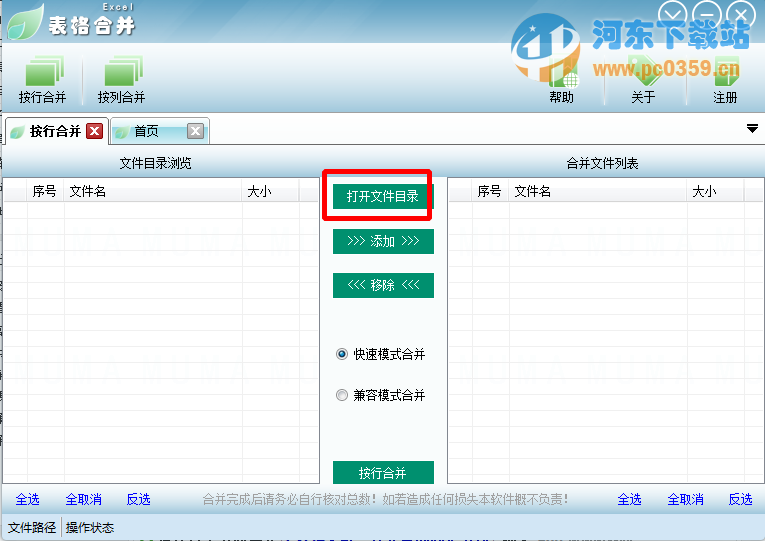
Task: Click the 打开文件目录 button
Action: click(x=383, y=196)
